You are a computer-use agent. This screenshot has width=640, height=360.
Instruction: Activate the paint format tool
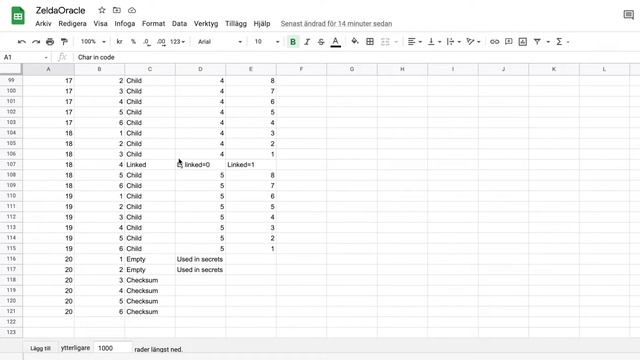tap(64, 42)
